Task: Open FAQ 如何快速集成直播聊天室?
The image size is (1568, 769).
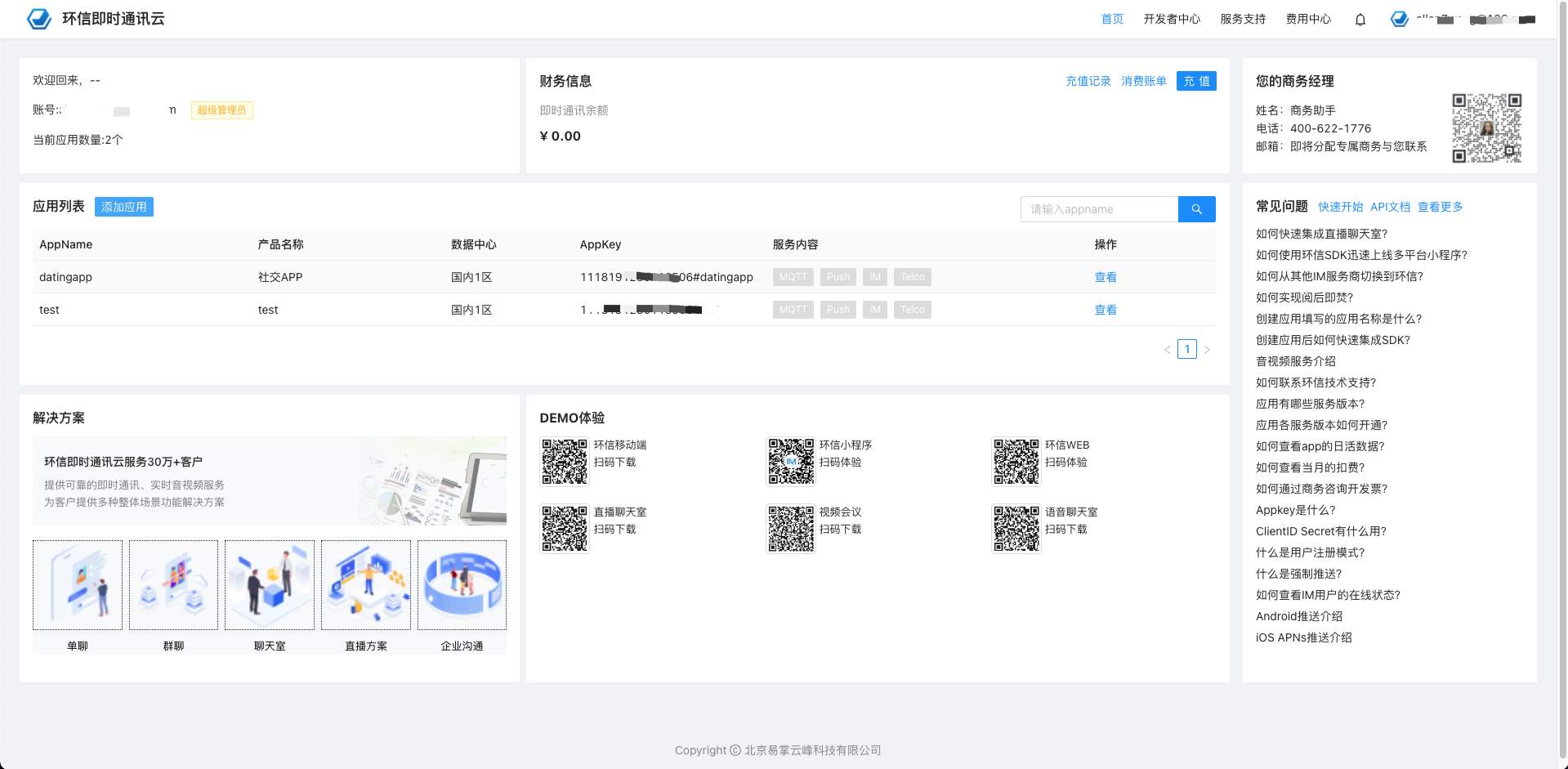Action: tap(1321, 234)
